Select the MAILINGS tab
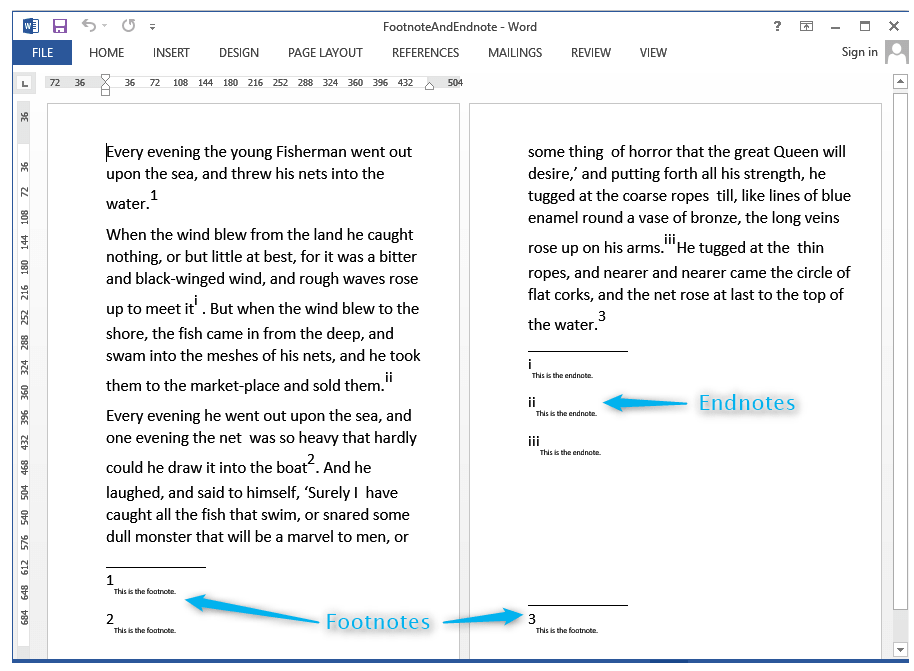 (514, 52)
